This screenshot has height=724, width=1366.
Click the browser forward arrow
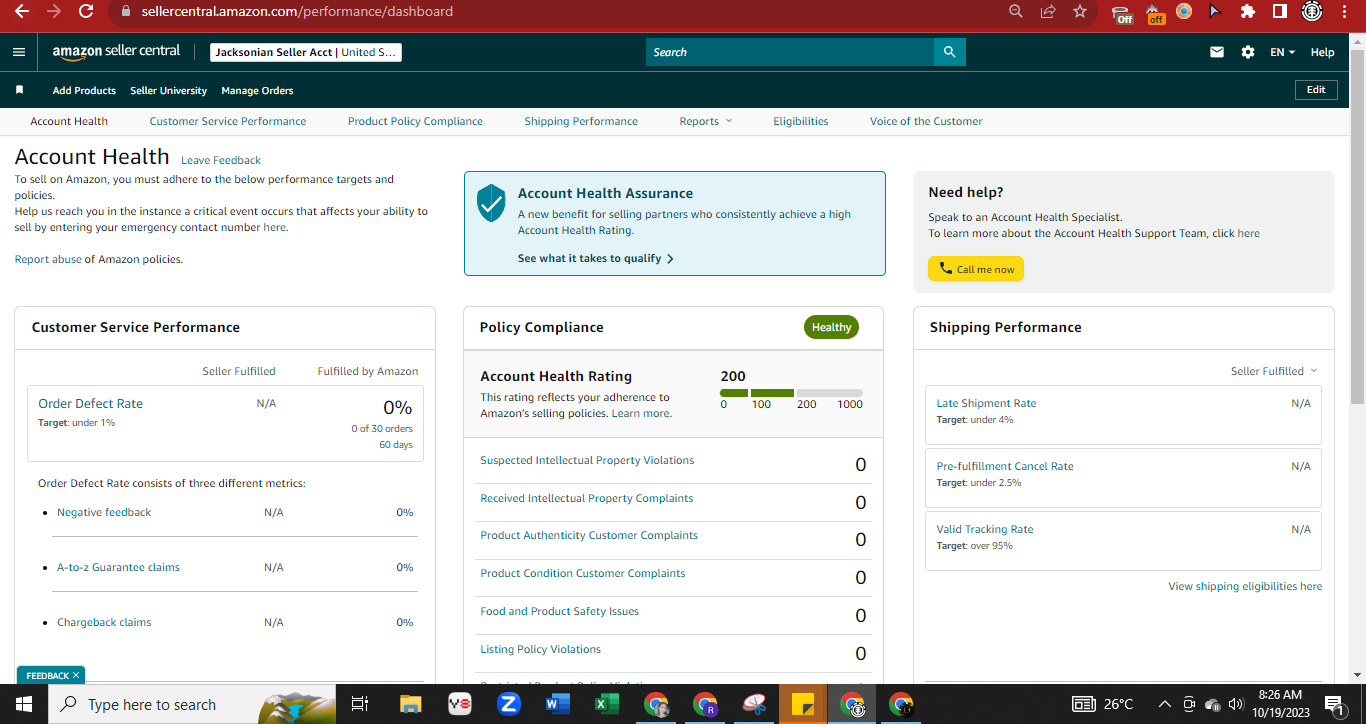(53, 12)
